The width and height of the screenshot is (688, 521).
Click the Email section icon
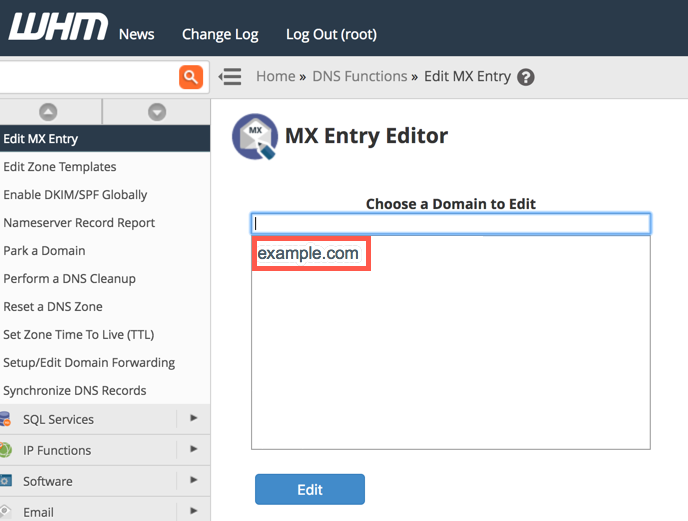click(5, 511)
